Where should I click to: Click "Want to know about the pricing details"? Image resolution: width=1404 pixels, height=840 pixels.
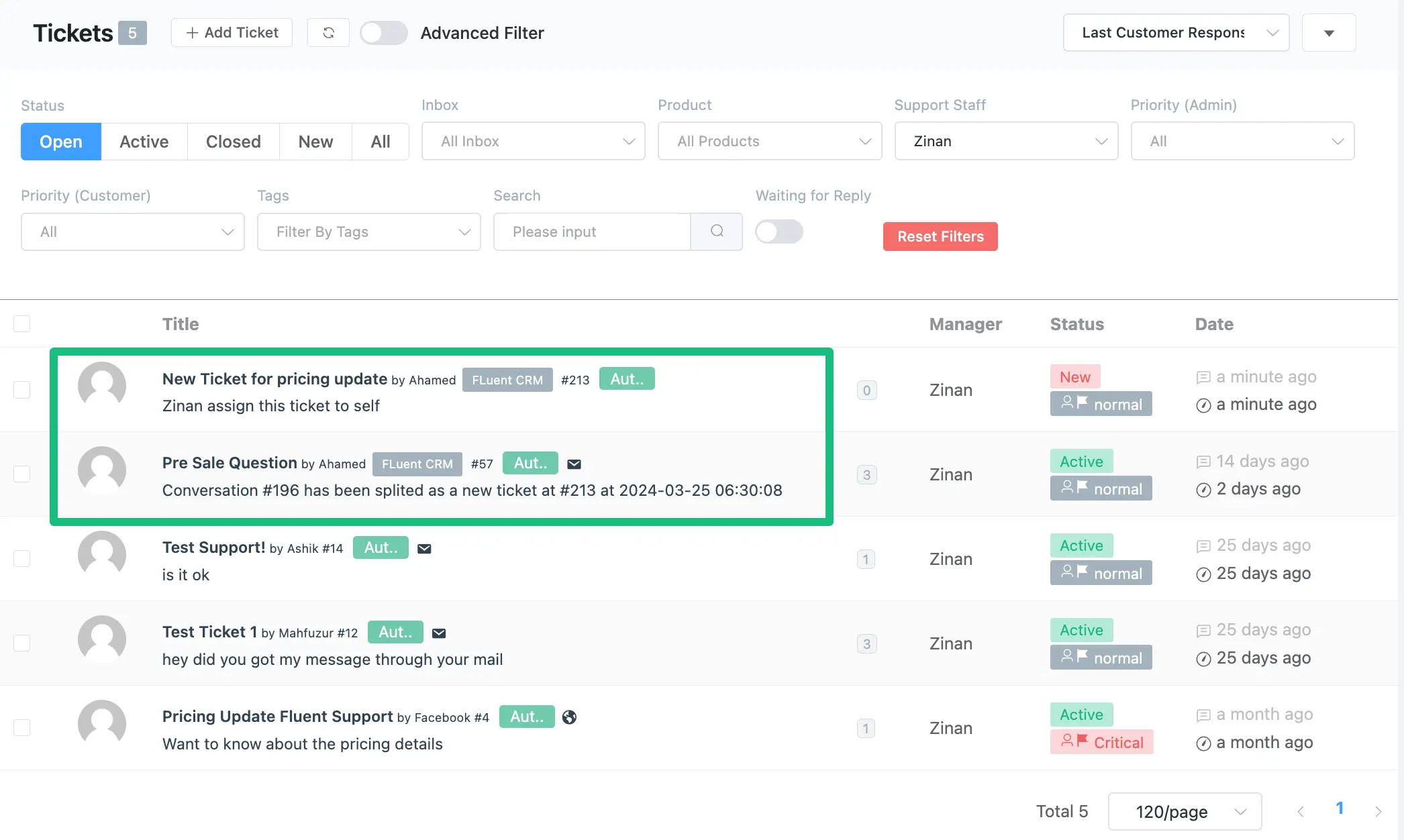(303, 744)
